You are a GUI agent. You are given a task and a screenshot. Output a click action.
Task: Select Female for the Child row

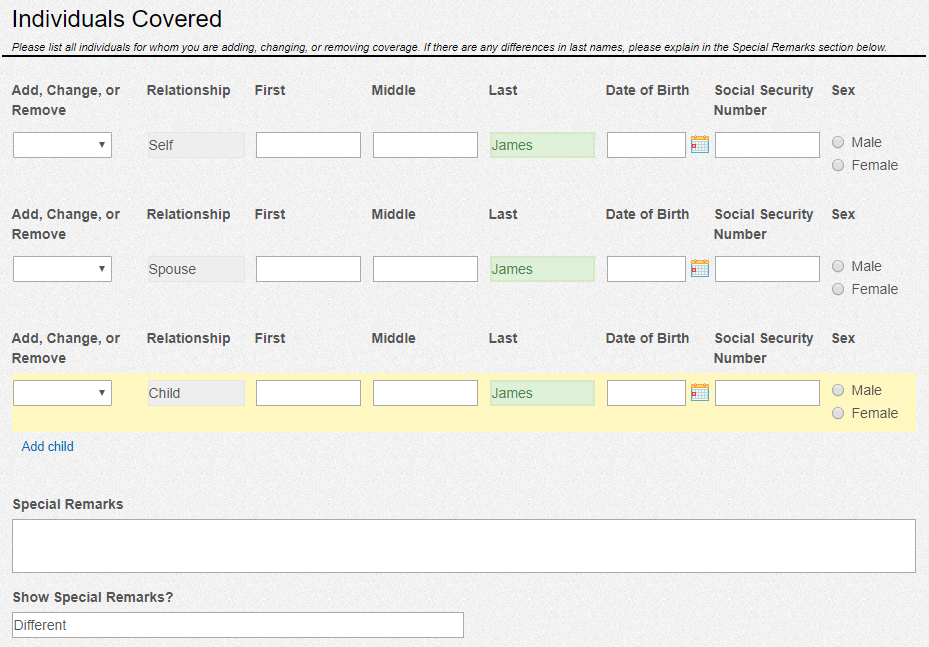[838, 413]
